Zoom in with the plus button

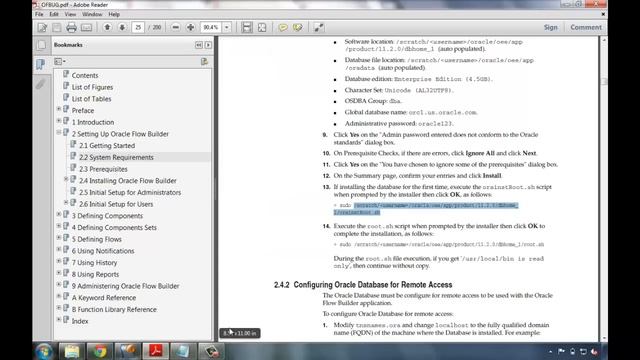click(x=191, y=27)
